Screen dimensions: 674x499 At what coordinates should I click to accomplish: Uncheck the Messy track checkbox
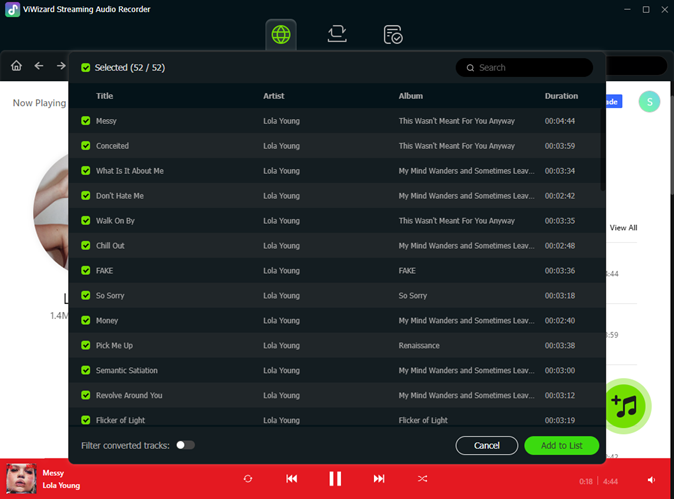pos(86,121)
